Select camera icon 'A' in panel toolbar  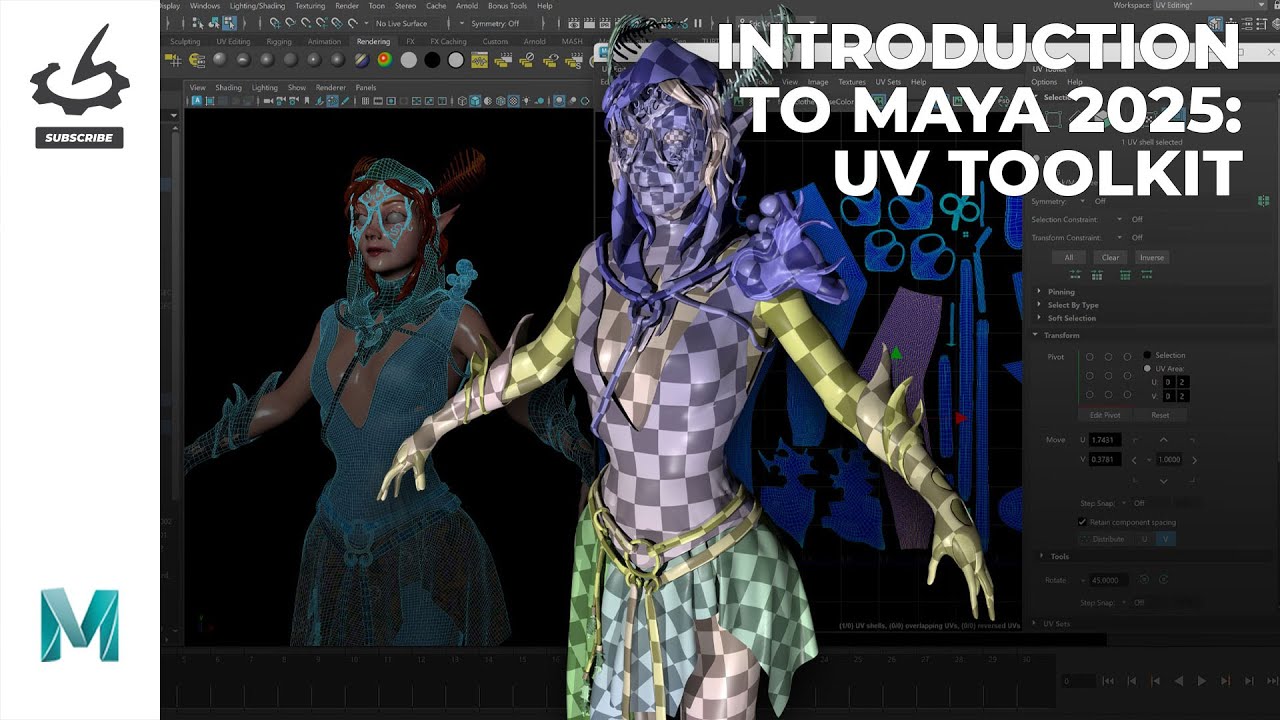(197, 101)
